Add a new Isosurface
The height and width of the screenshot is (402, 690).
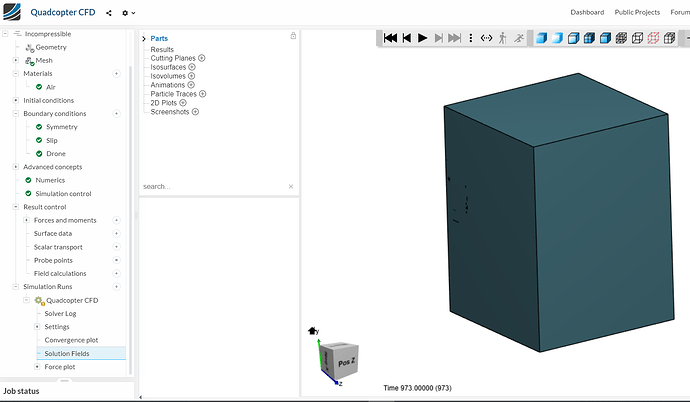coord(192,67)
